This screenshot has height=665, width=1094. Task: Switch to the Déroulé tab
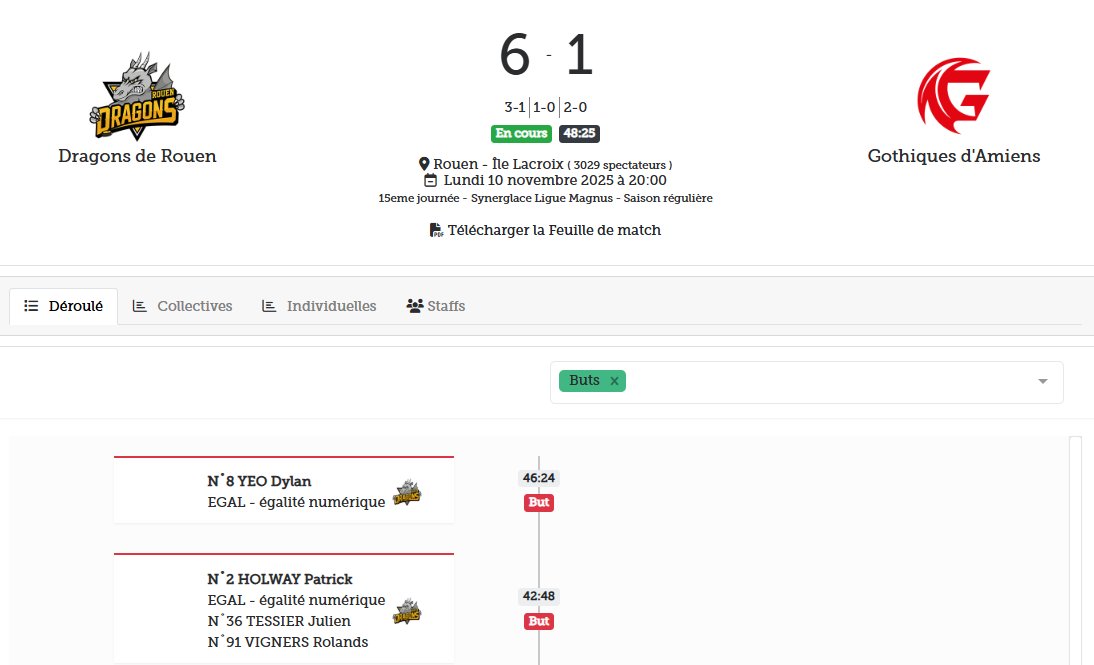click(63, 306)
